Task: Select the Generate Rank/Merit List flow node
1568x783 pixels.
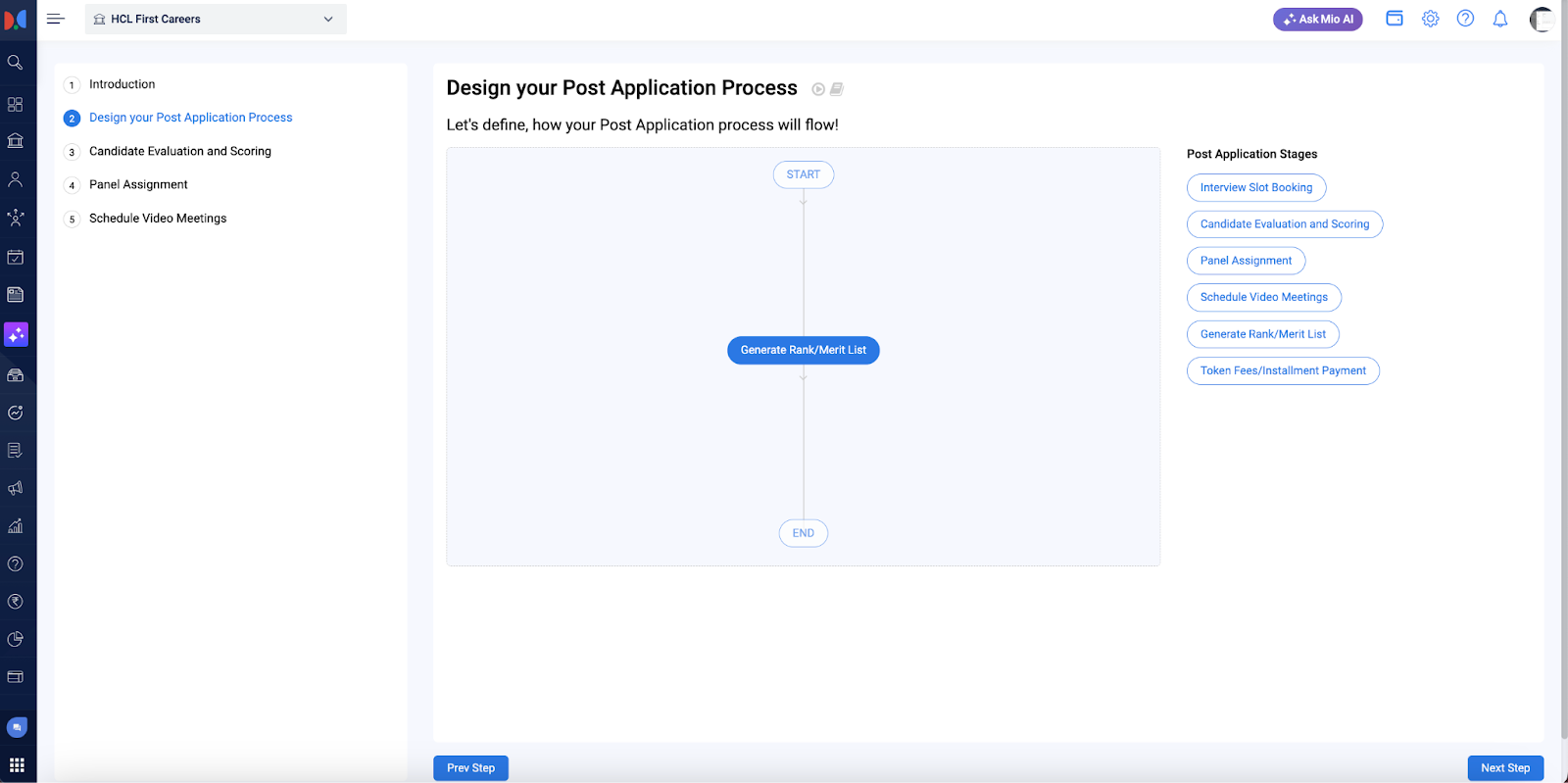Action: pos(803,350)
